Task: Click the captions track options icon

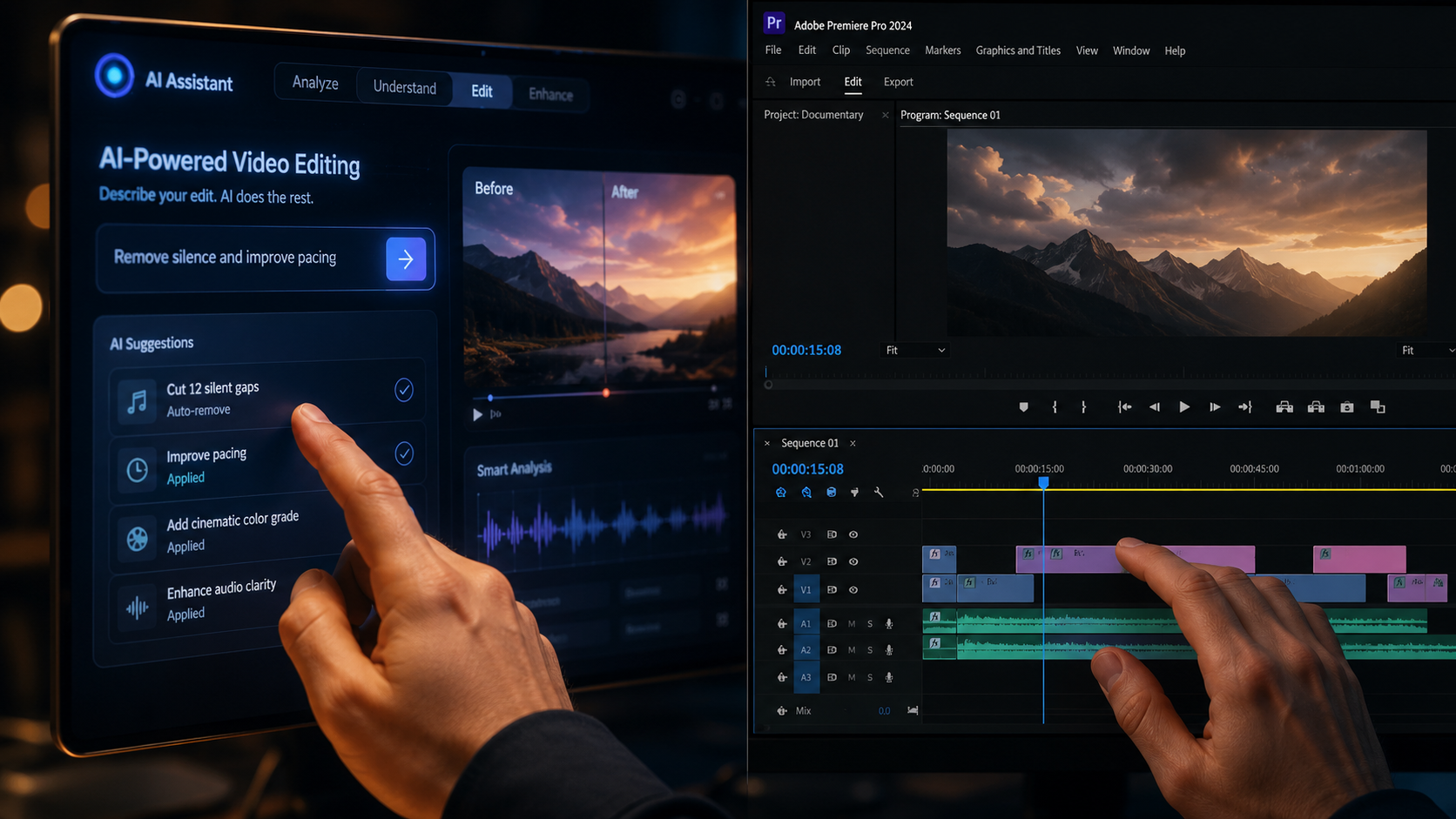Action: coord(915,493)
